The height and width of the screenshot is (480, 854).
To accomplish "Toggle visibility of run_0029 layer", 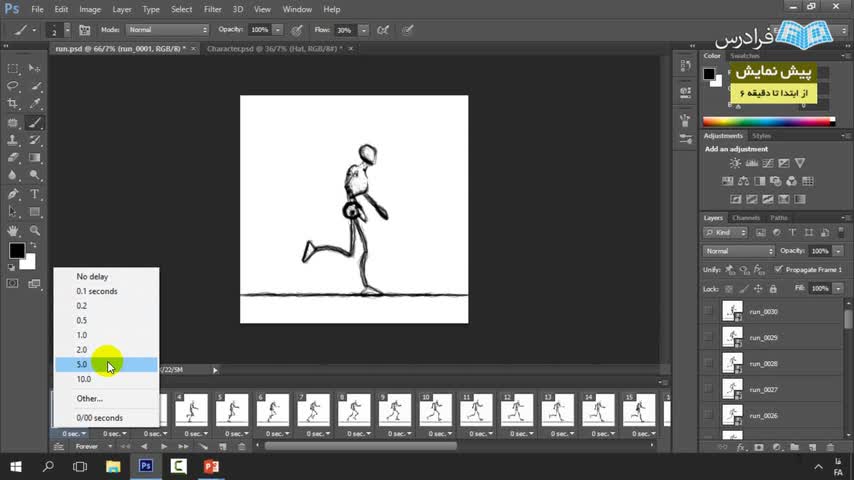I will [x=708, y=338].
